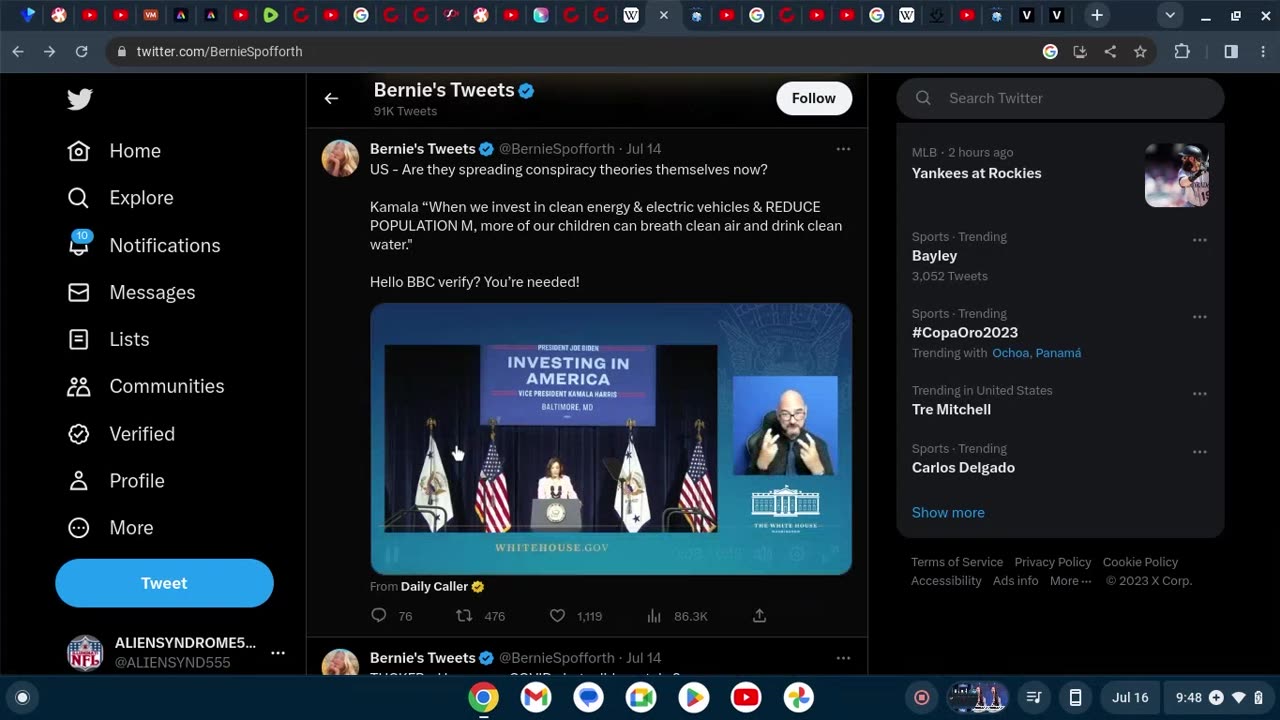
Task: Open Bernie's Tweets avatar on first tweet
Action: [340, 158]
